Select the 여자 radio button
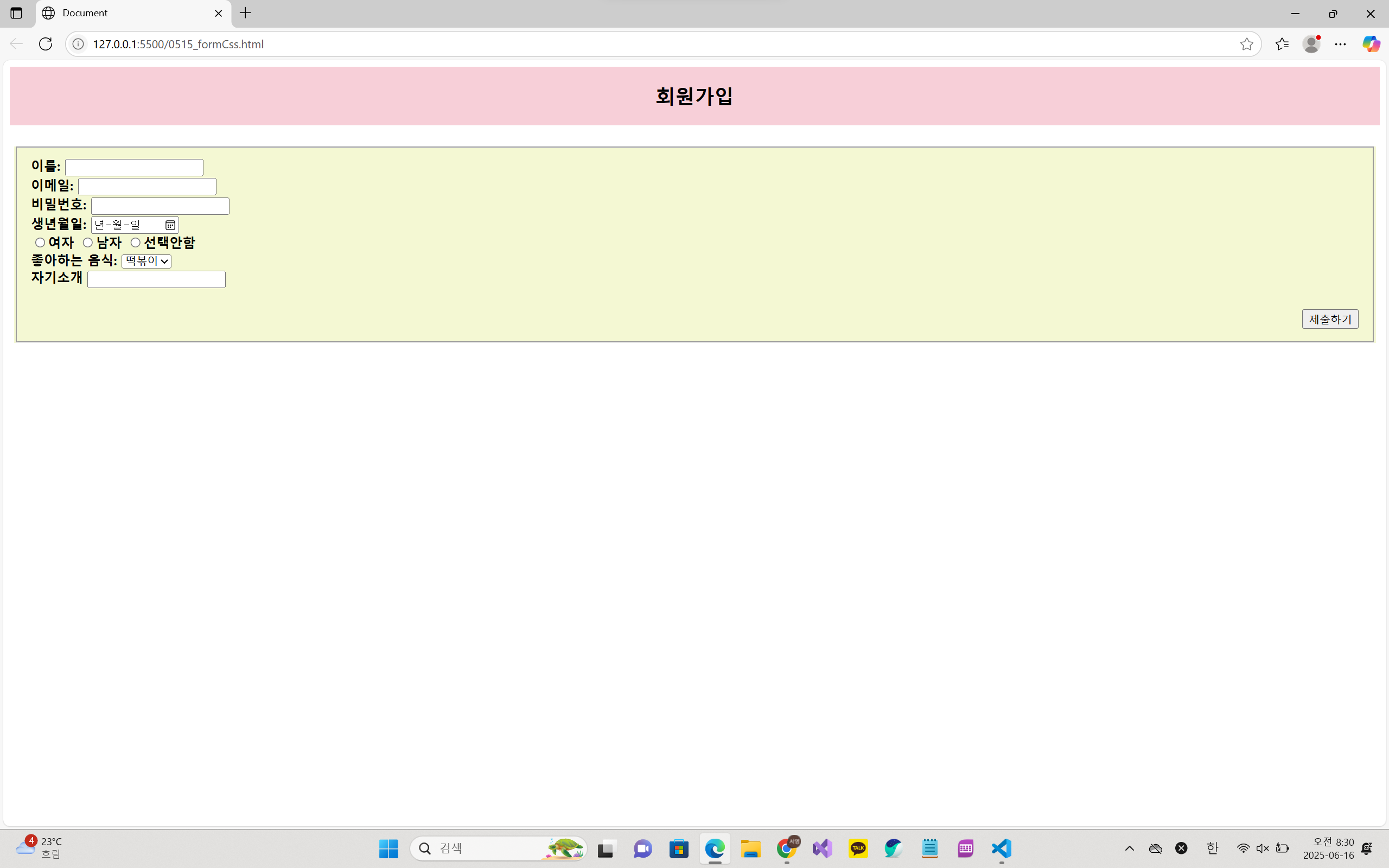The width and height of the screenshot is (1389, 868). [x=40, y=243]
